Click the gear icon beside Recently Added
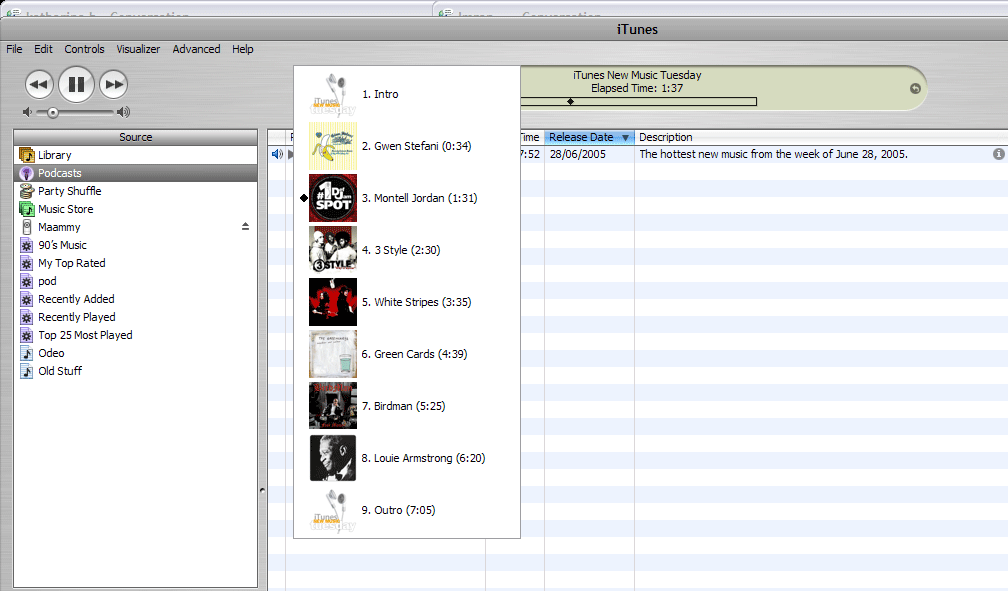This screenshot has width=1008, height=591. (26, 299)
